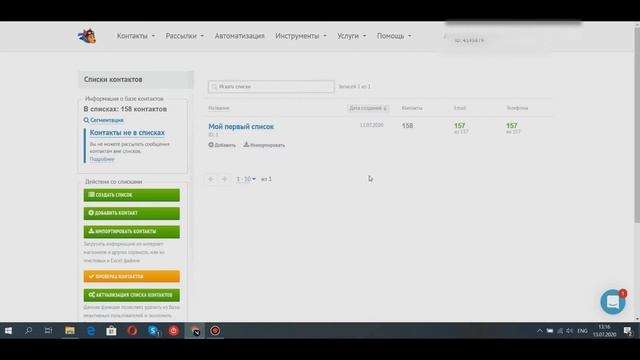Click the list search input field
This screenshot has height=360, width=640.
tap(271, 87)
